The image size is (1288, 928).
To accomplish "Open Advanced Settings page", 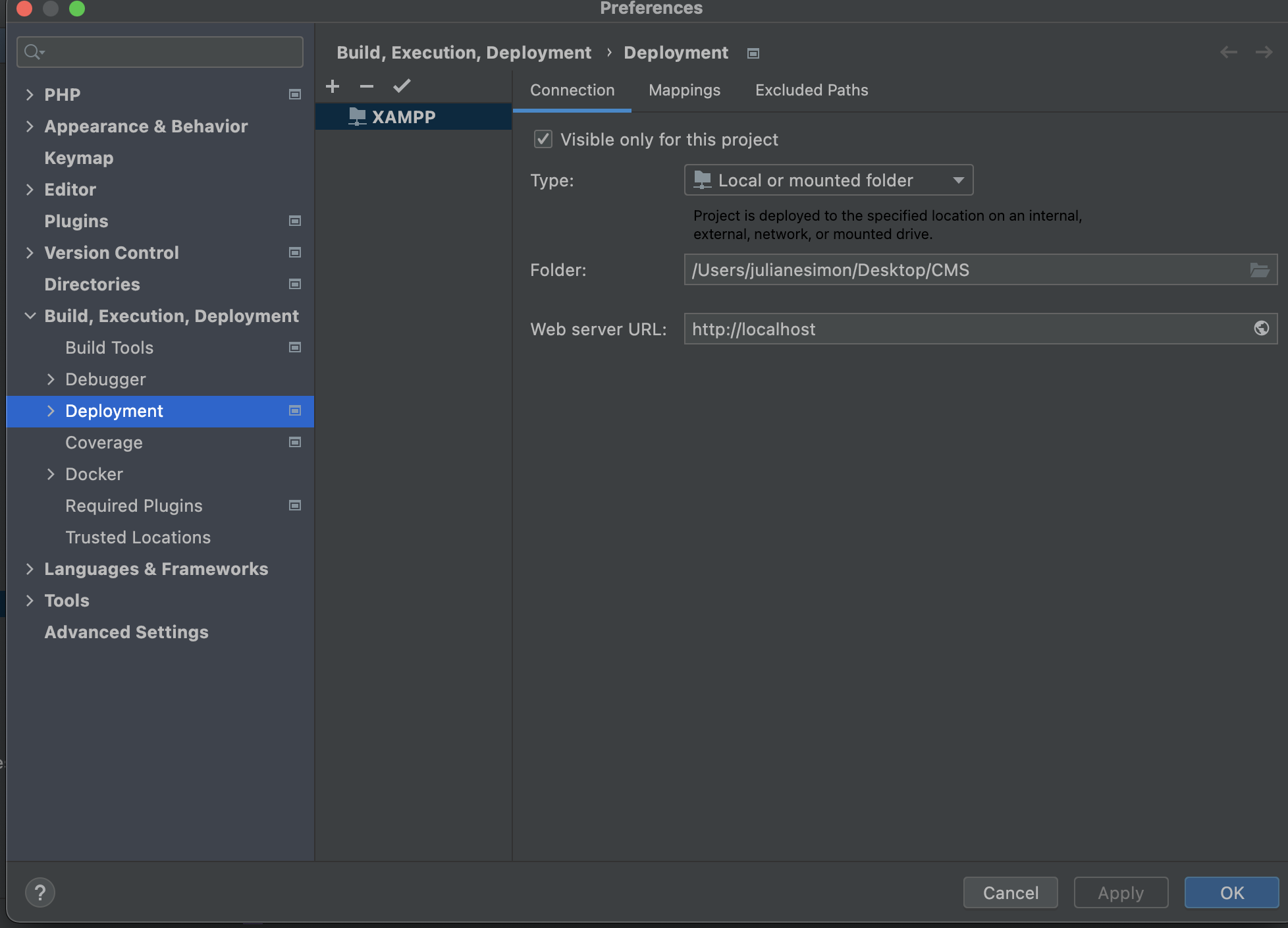I will pyautogui.click(x=126, y=632).
